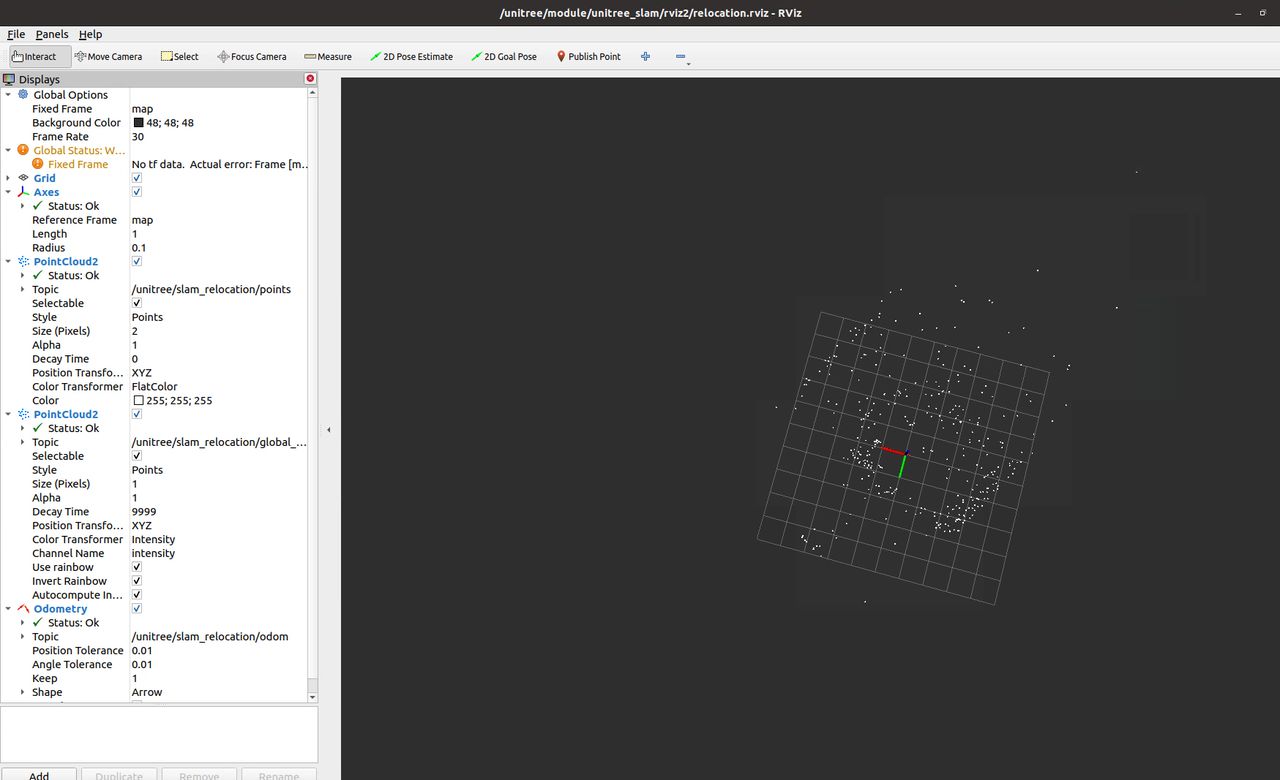Toggle the Use rainbow checkbox
This screenshot has height=780, width=1280.
click(137, 567)
